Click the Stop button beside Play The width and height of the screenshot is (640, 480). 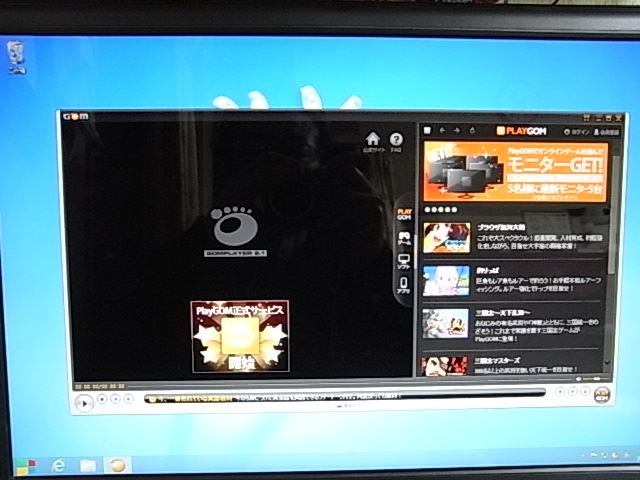pyautogui.click(x=102, y=399)
